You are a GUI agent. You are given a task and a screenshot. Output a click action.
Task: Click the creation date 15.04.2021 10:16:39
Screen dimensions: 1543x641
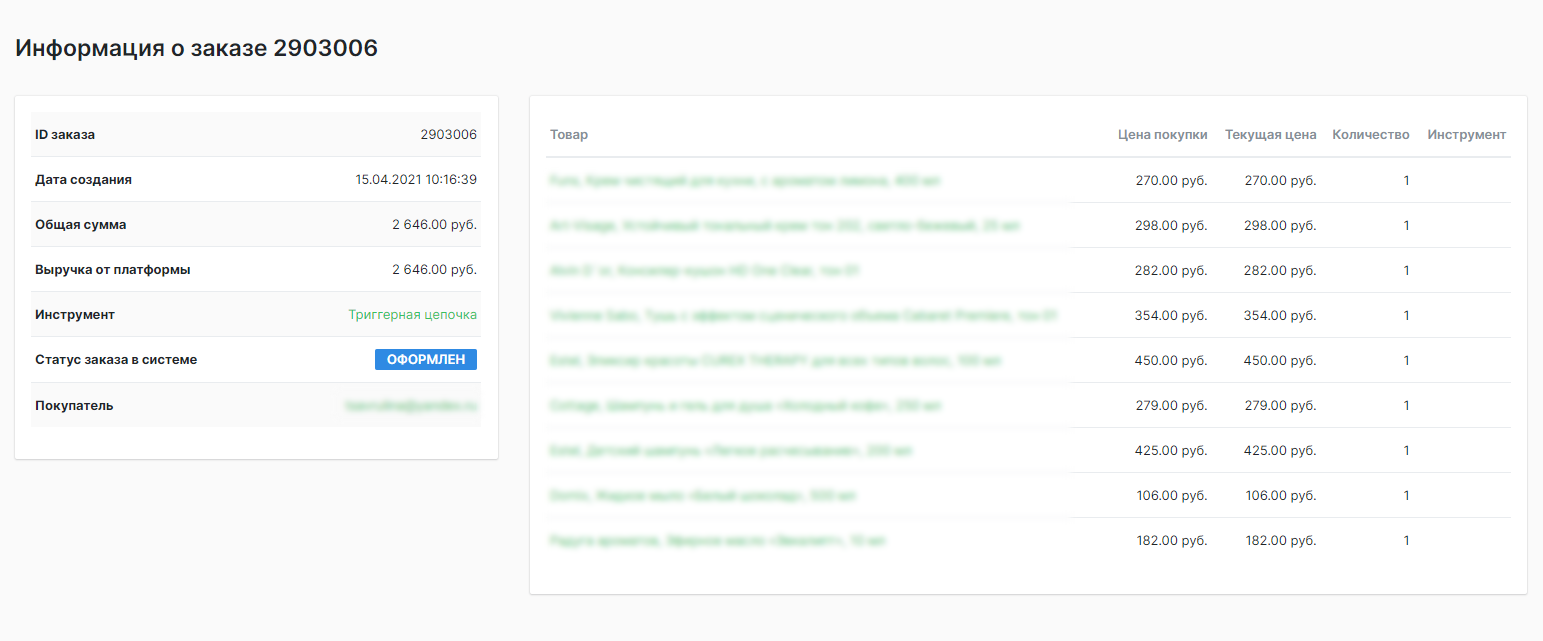pyautogui.click(x=416, y=180)
